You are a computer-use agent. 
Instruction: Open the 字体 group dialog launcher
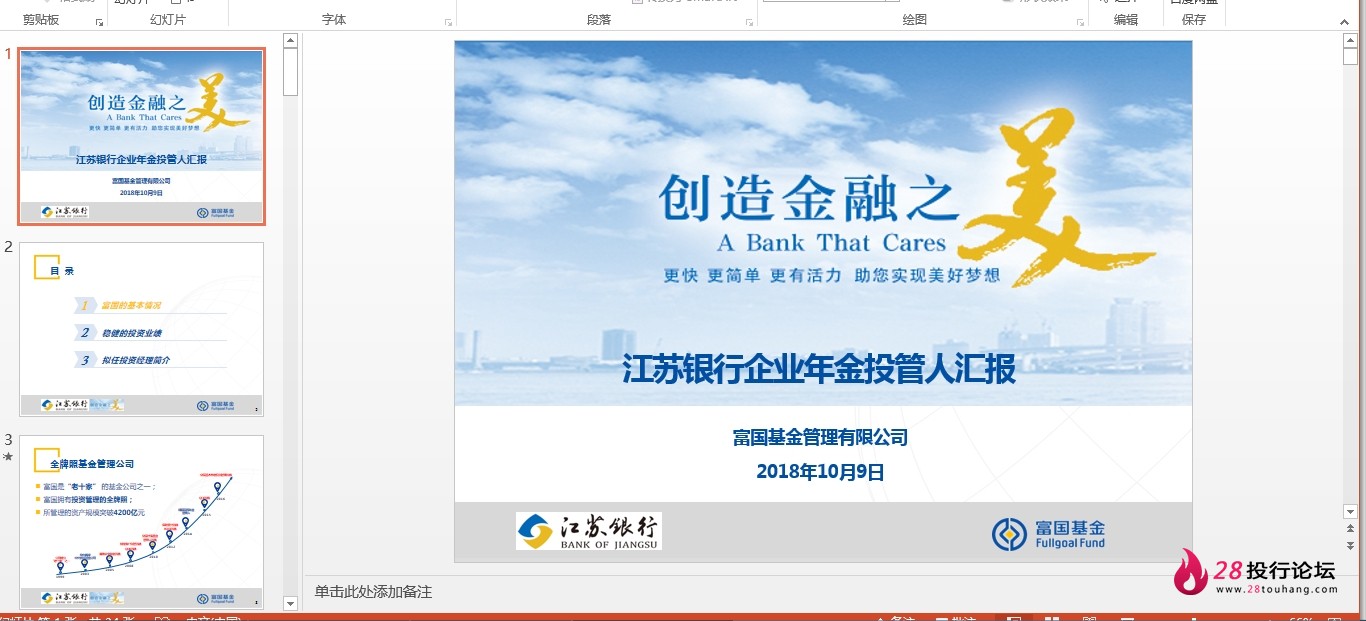[447, 21]
